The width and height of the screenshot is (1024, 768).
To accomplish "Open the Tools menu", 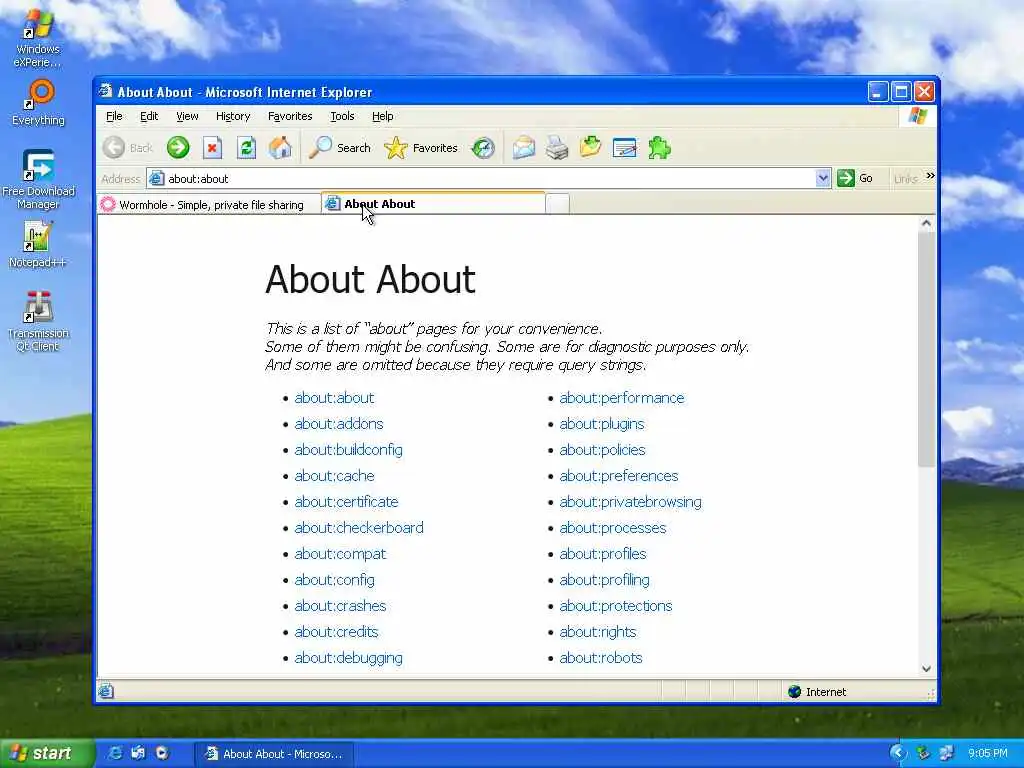I will 342,116.
